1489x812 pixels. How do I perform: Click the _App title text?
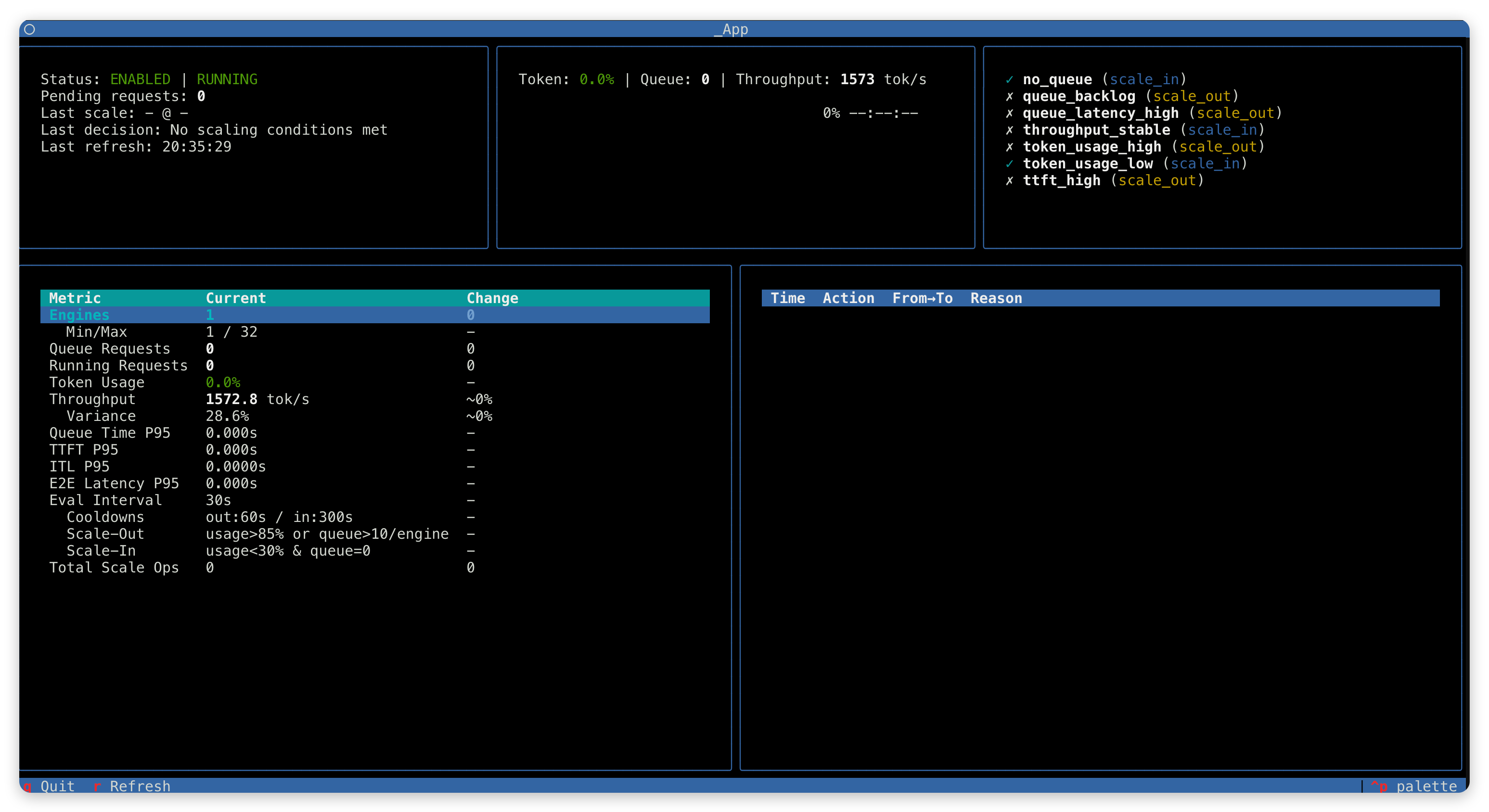click(731, 29)
